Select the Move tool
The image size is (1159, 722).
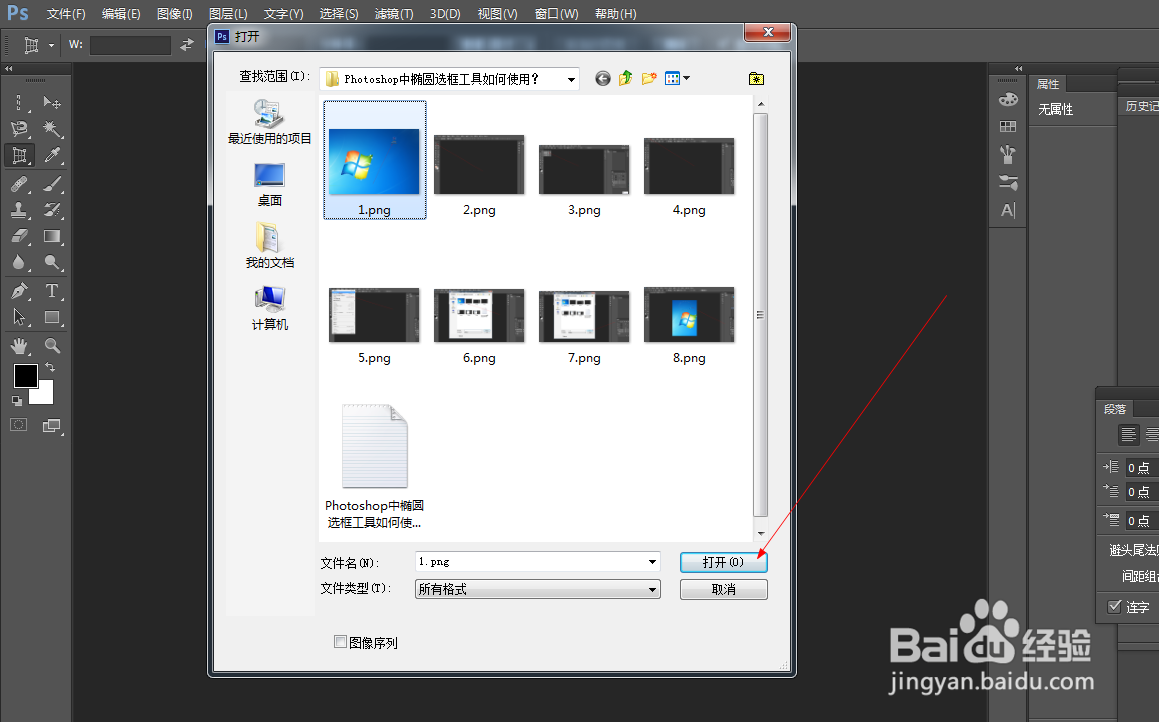pos(54,103)
